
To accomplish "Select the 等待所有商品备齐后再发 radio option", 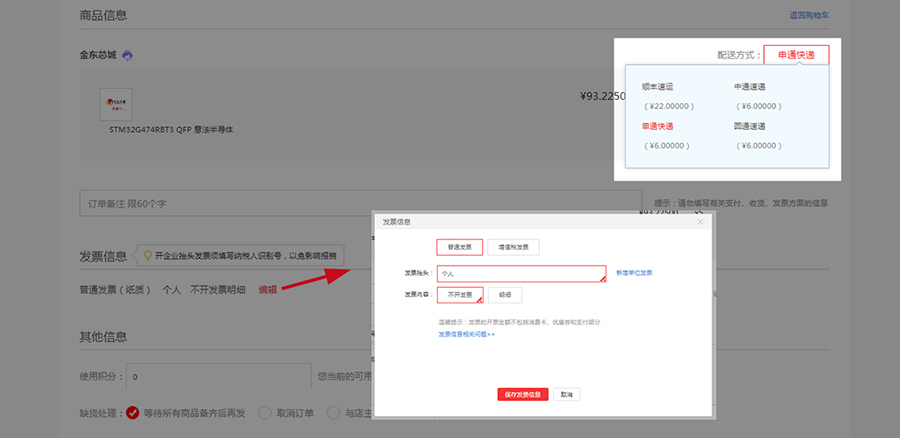I will 132,412.
